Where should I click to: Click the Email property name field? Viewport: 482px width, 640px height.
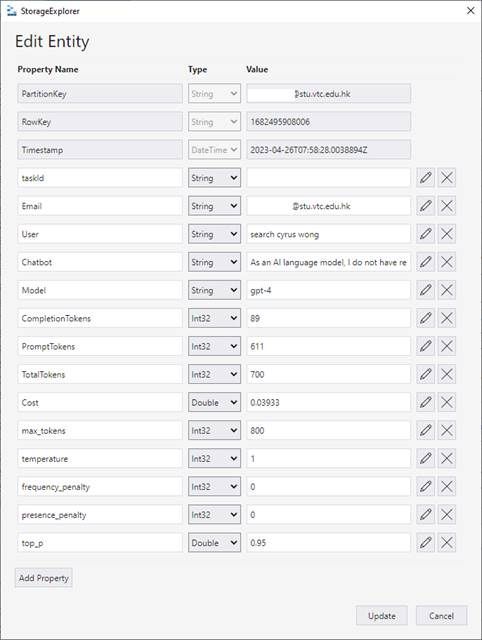(x=100, y=206)
